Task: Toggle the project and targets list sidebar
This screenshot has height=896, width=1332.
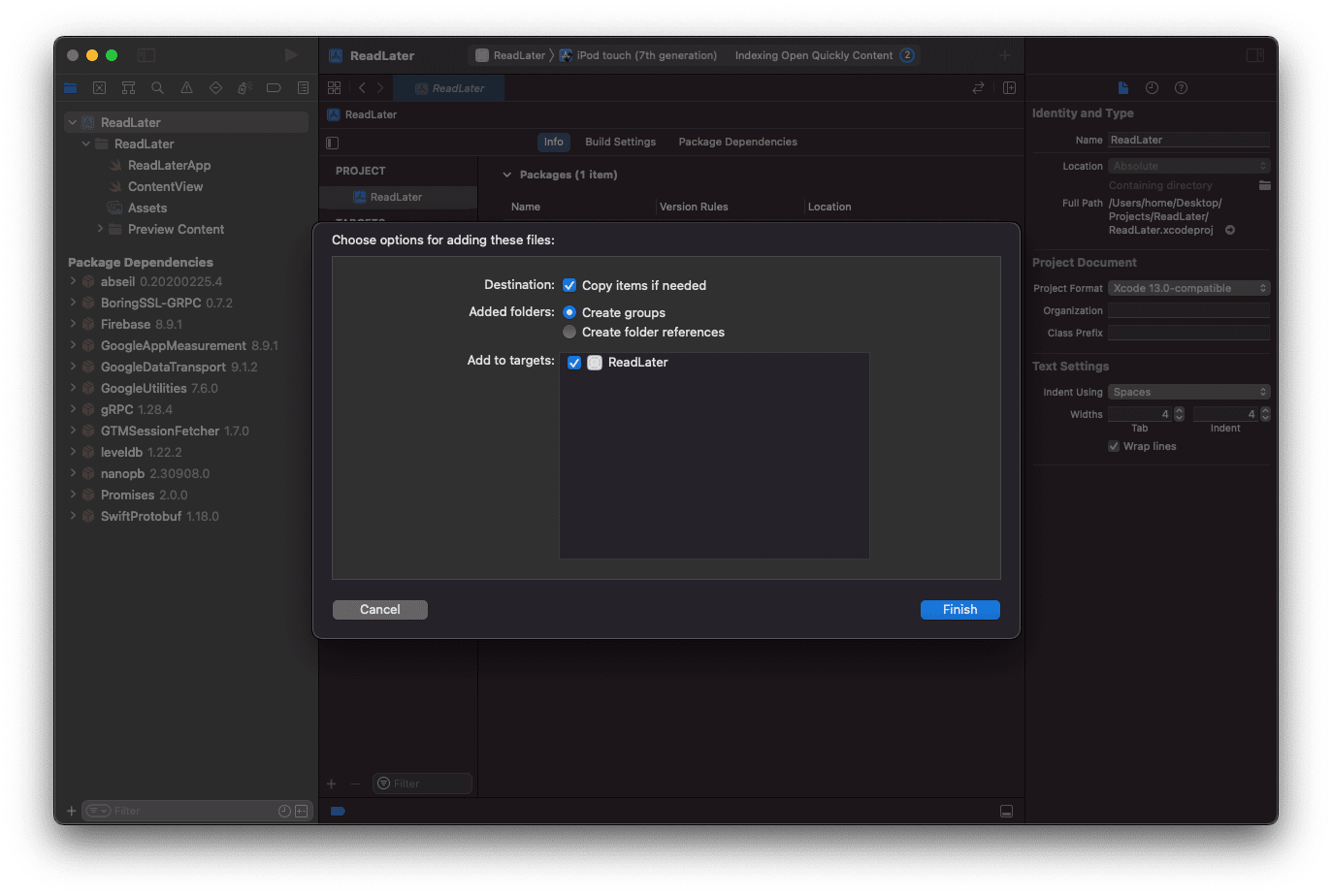Action: coord(333,143)
